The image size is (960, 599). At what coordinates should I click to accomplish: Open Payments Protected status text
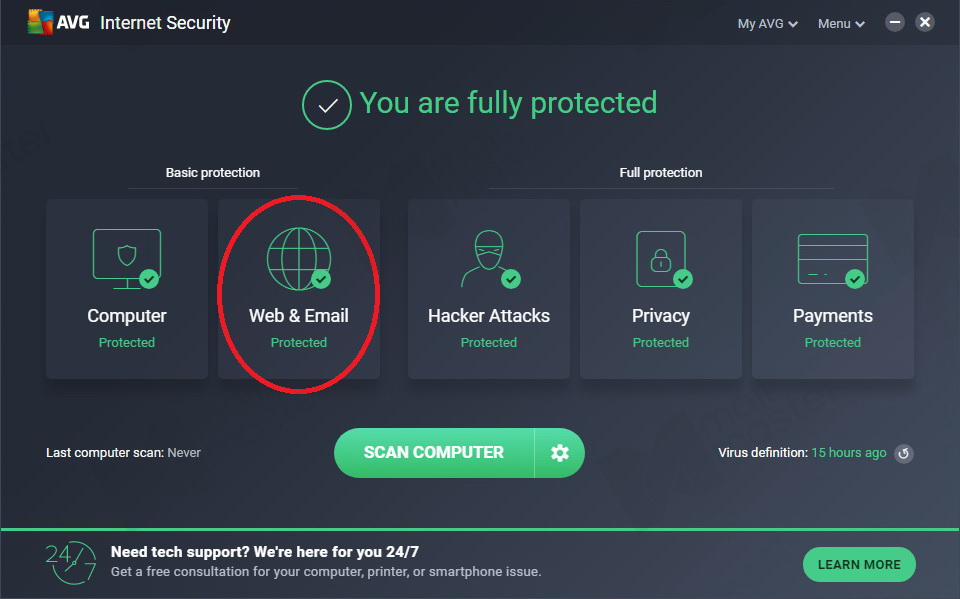tap(833, 342)
